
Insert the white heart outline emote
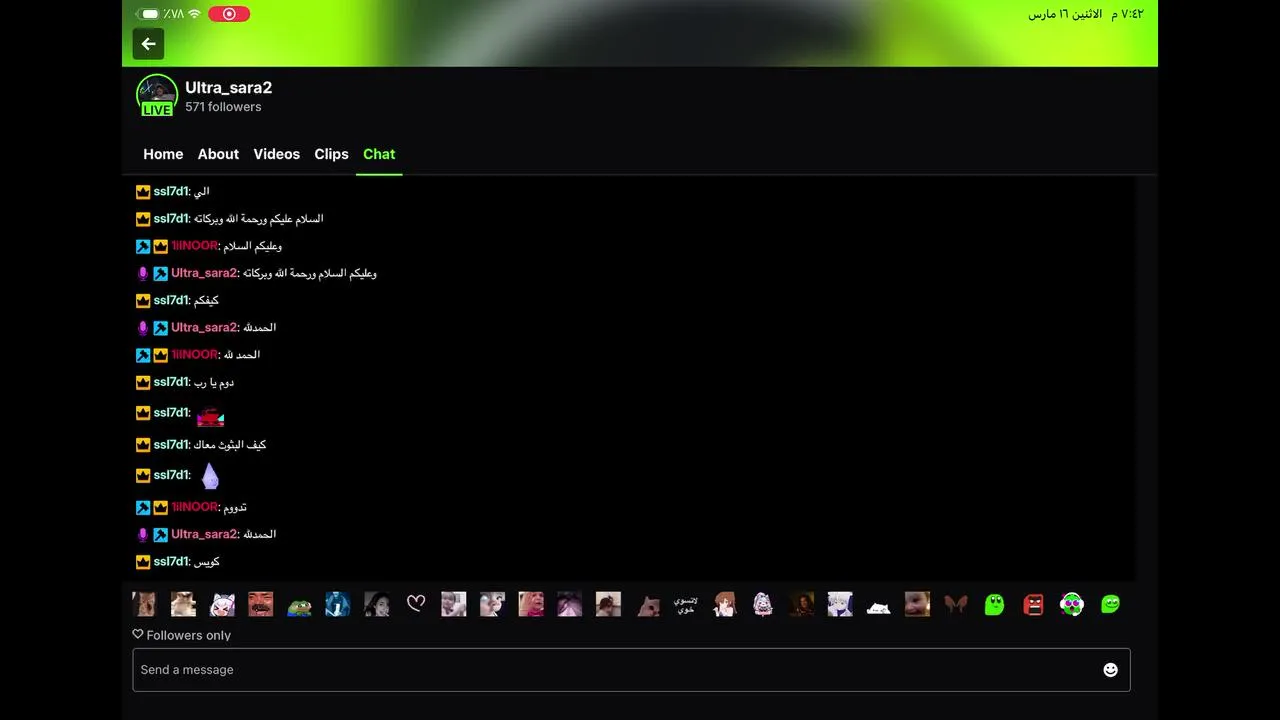pos(416,604)
